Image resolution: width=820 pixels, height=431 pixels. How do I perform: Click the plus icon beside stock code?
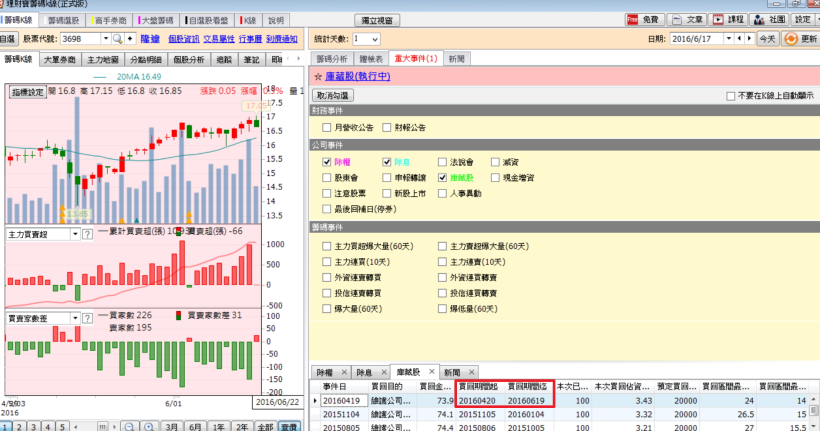[x=129, y=38]
